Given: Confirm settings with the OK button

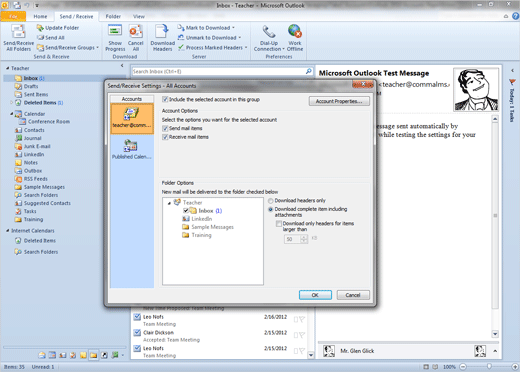Looking at the screenshot, I should pyautogui.click(x=315, y=295).
